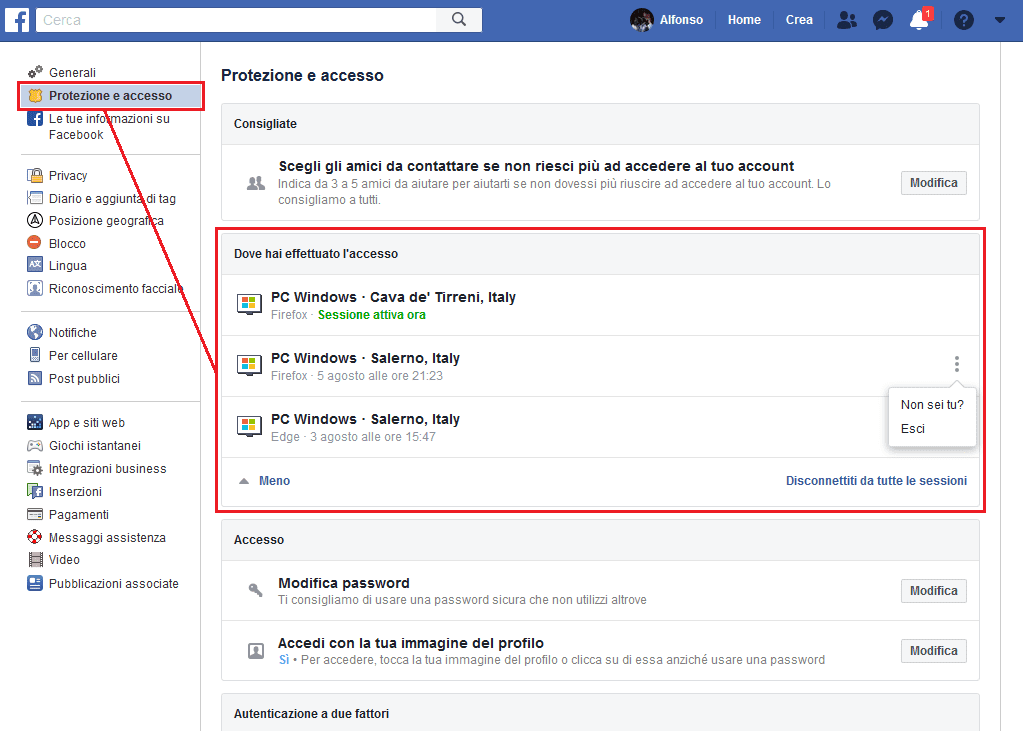Image resolution: width=1023 pixels, height=731 pixels.
Task: Open three-dot menu for Salerno Firefox session
Action: click(956, 365)
